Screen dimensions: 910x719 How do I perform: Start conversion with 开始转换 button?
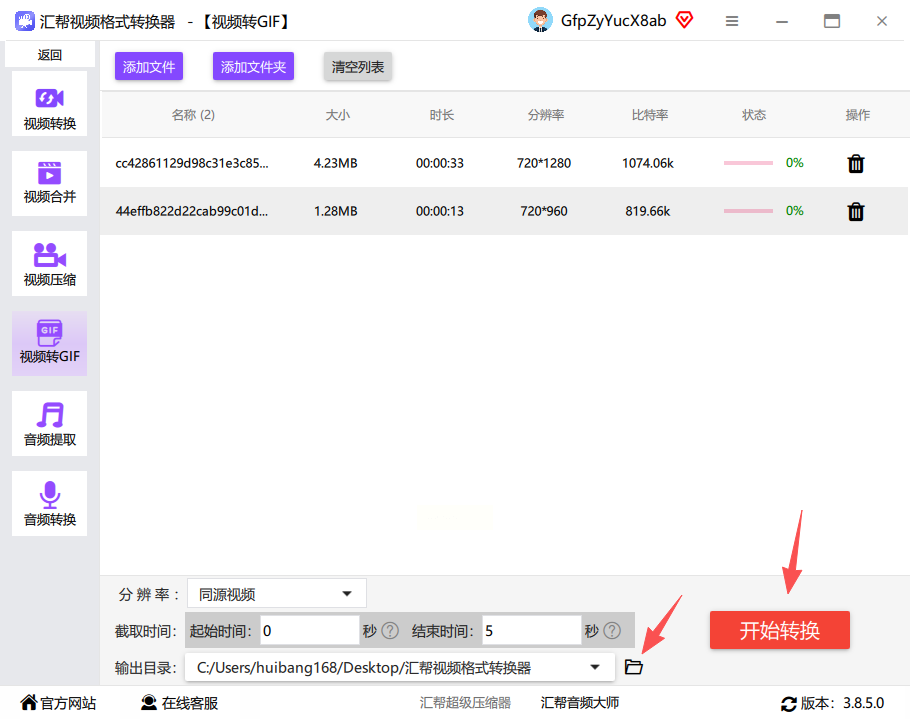(779, 630)
